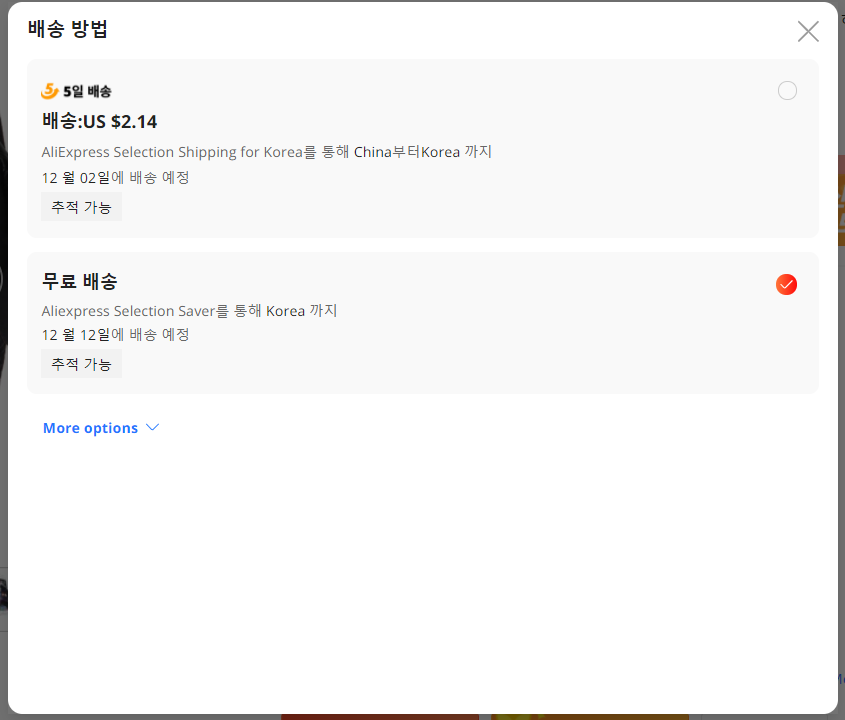
Task: Select the 무료 배송 checked radio button
Action: 786,285
